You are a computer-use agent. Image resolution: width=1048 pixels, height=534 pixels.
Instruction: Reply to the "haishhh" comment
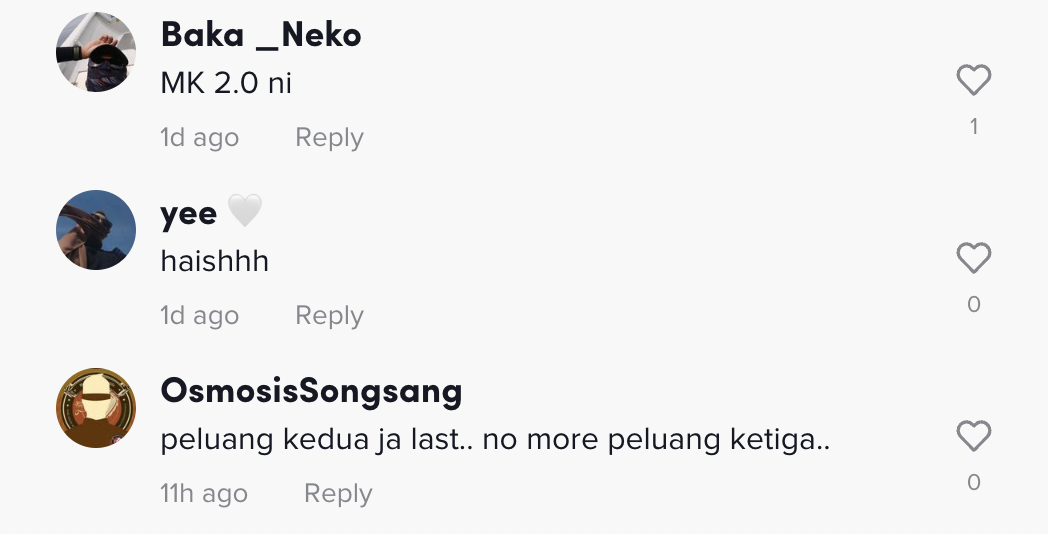coord(329,316)
